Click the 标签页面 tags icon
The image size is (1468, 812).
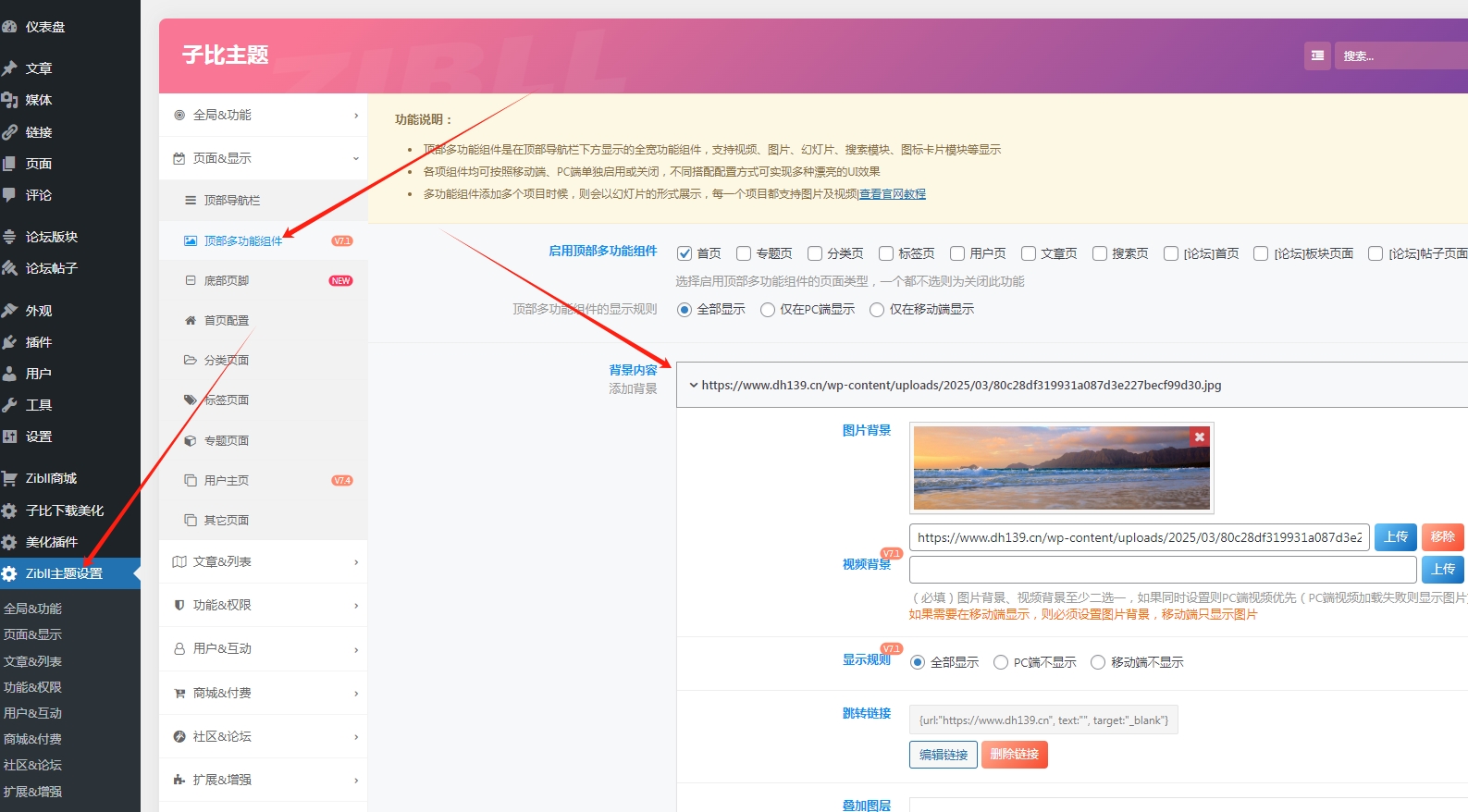click(x=191, y=400)
